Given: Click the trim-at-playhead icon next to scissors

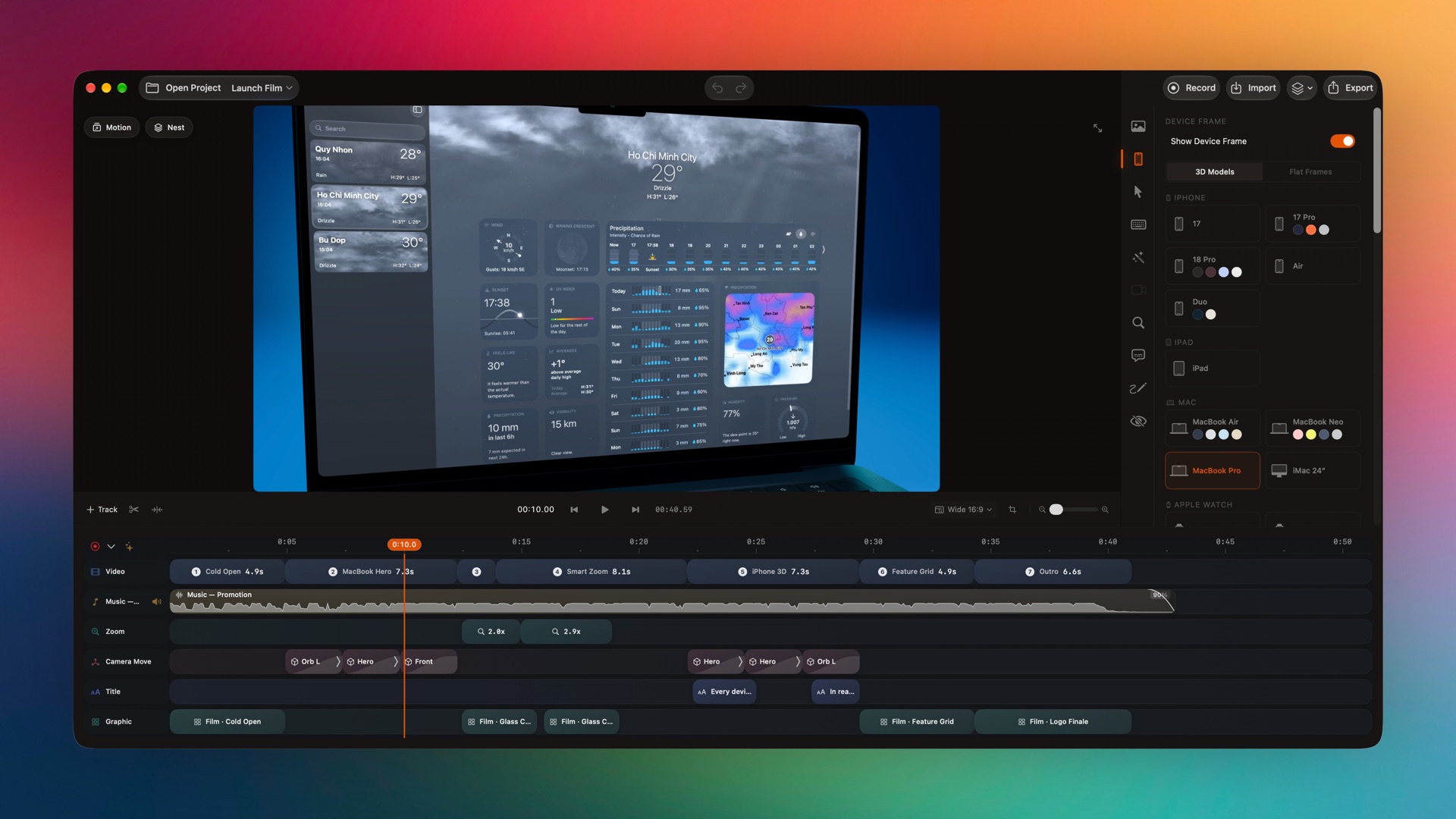Looking at the screenshot, I should point(157,510).
